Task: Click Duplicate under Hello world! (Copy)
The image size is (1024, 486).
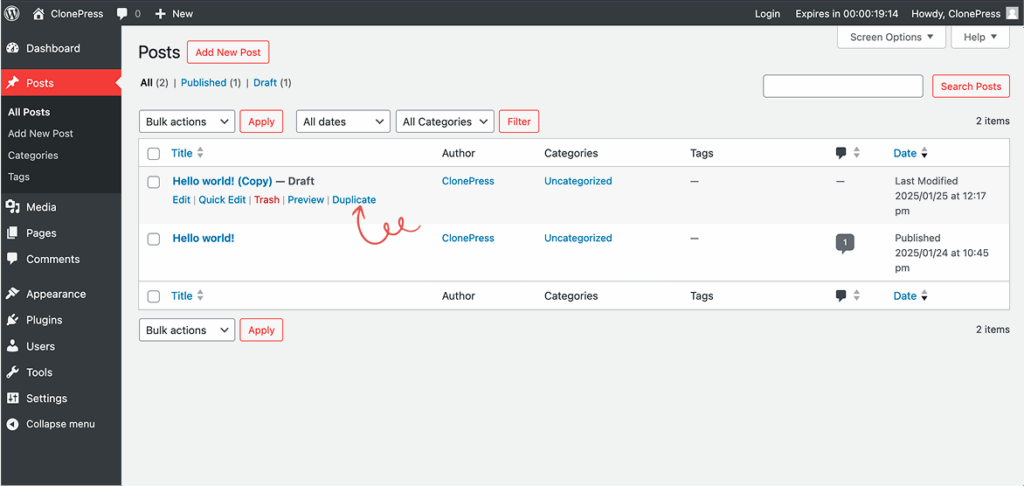Action: click(354, 200)
